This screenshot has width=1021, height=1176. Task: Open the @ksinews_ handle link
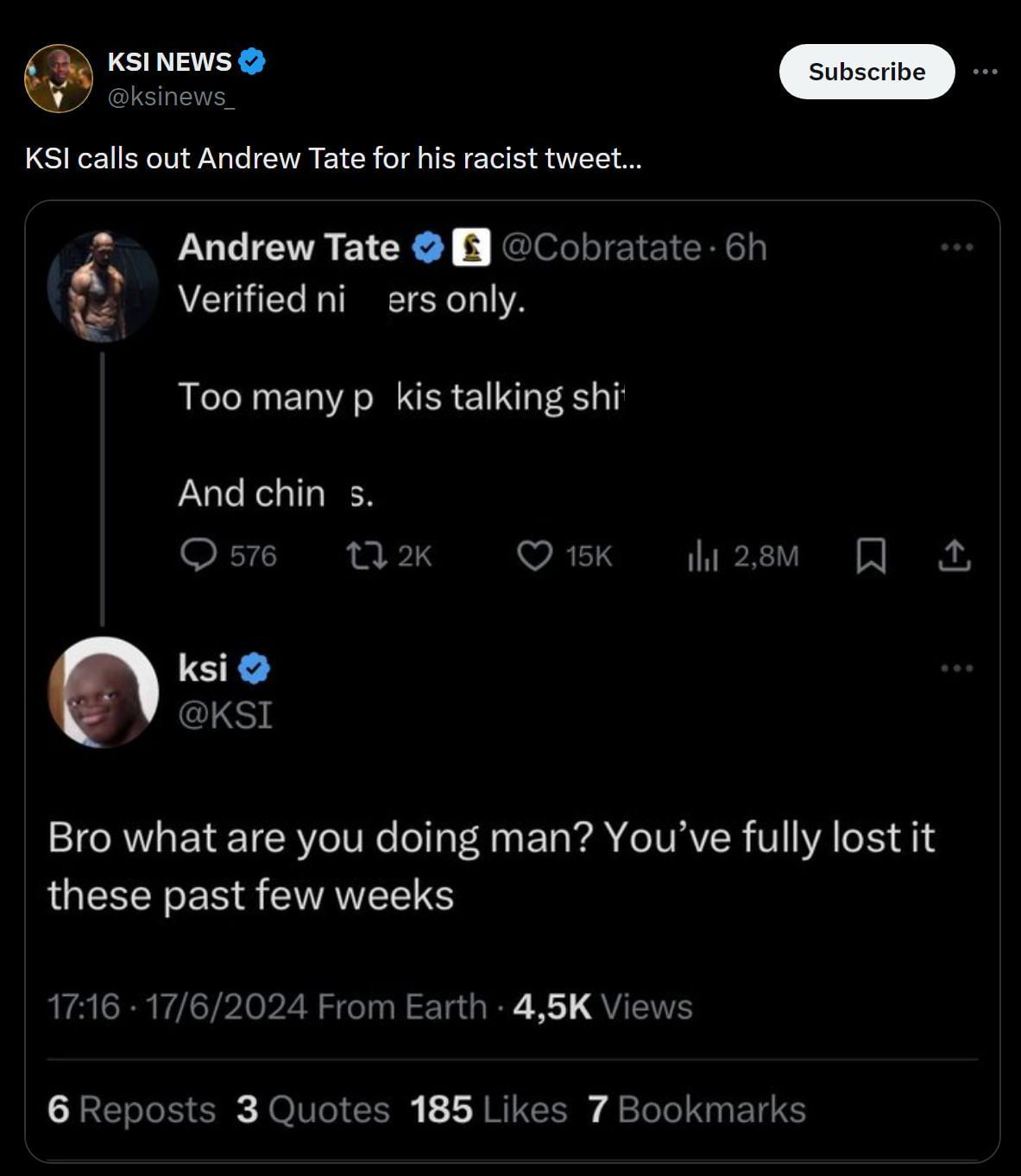[x=171, y=97]
